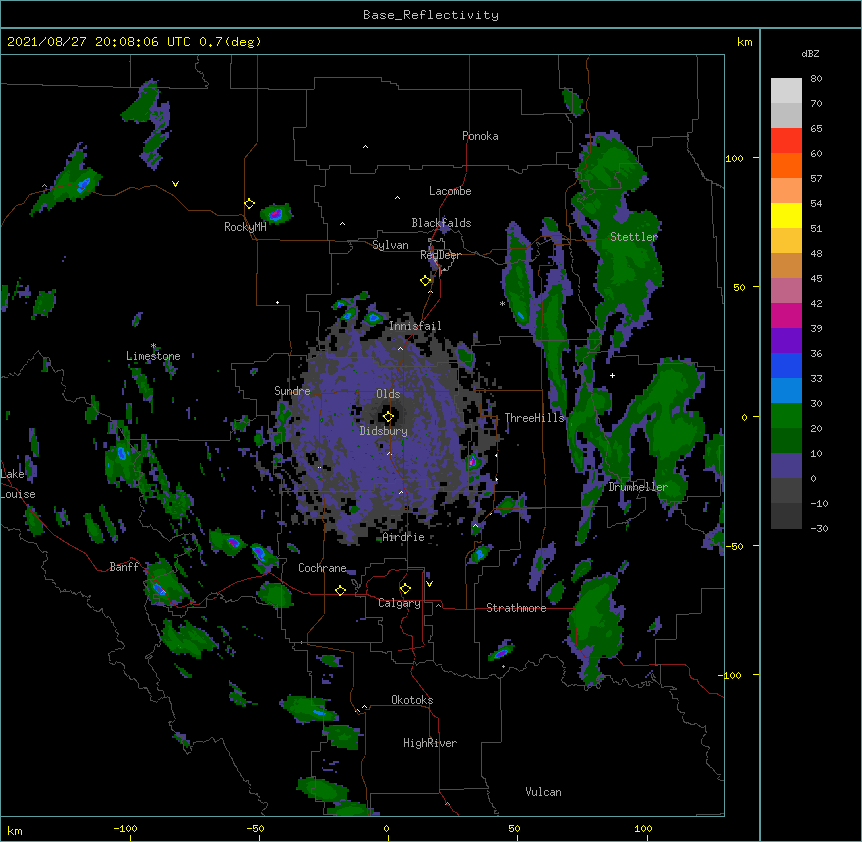The width and height of the screenshot is (862, 842).
Task: Select the Drumheller label
Action: 638,487
